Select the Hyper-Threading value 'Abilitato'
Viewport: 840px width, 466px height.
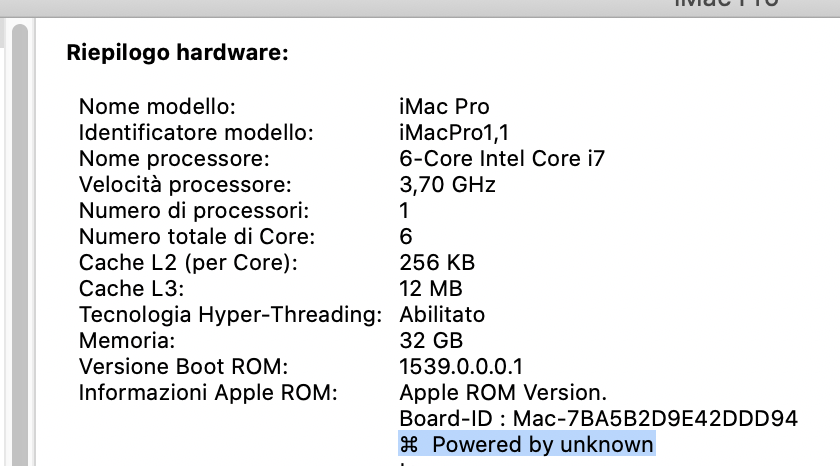coord(442,314)
